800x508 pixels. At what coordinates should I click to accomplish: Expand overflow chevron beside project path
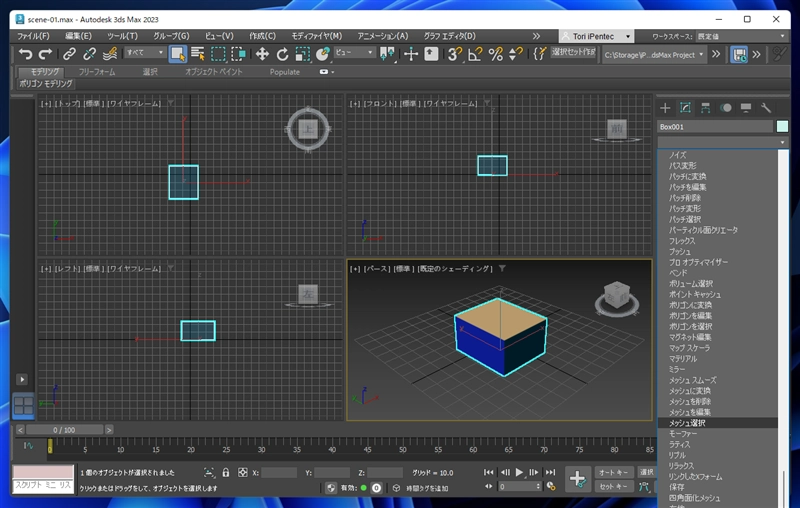tap(716, 54)
